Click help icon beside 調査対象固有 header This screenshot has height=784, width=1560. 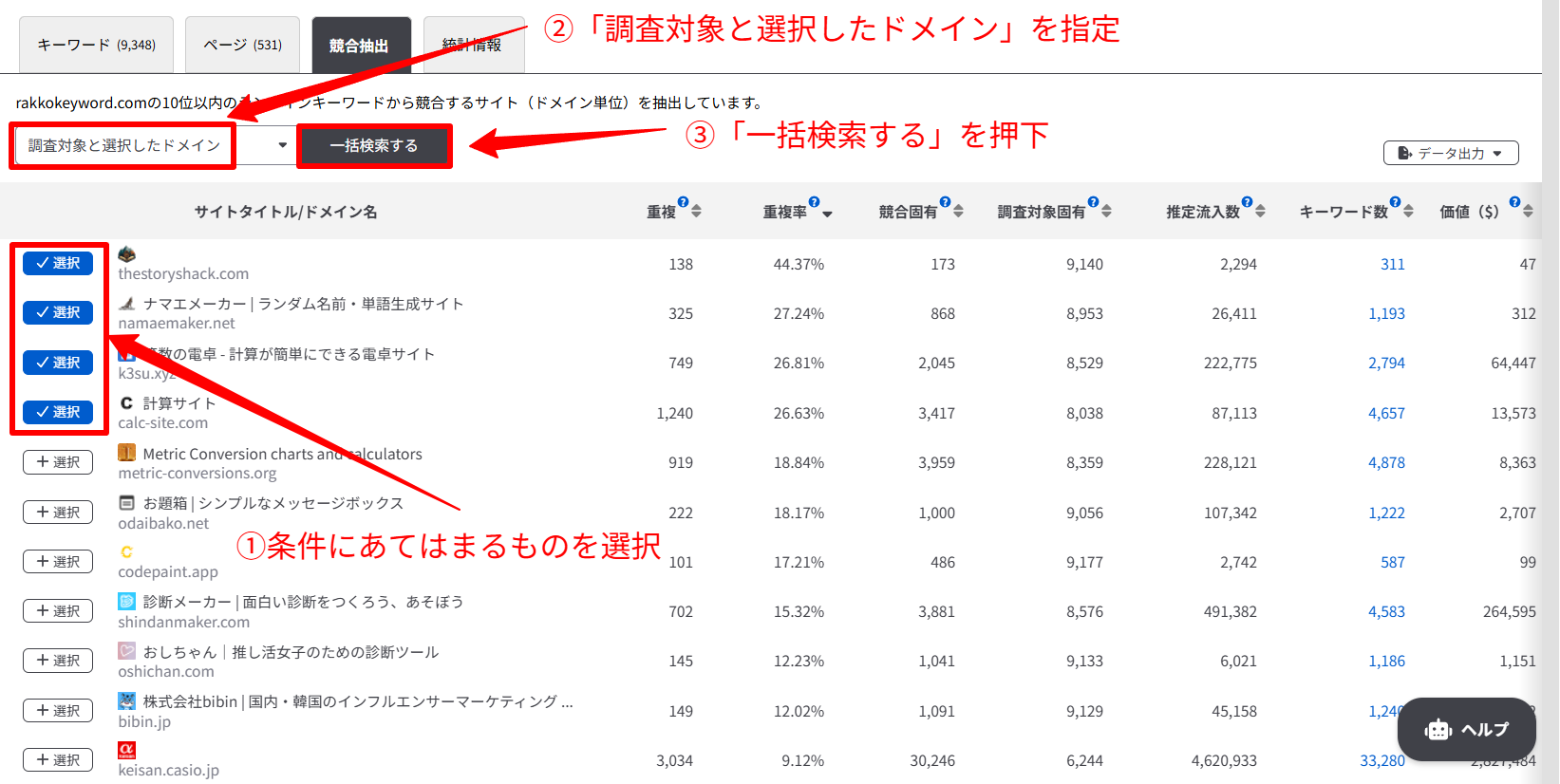click(x=1093, y=202)
